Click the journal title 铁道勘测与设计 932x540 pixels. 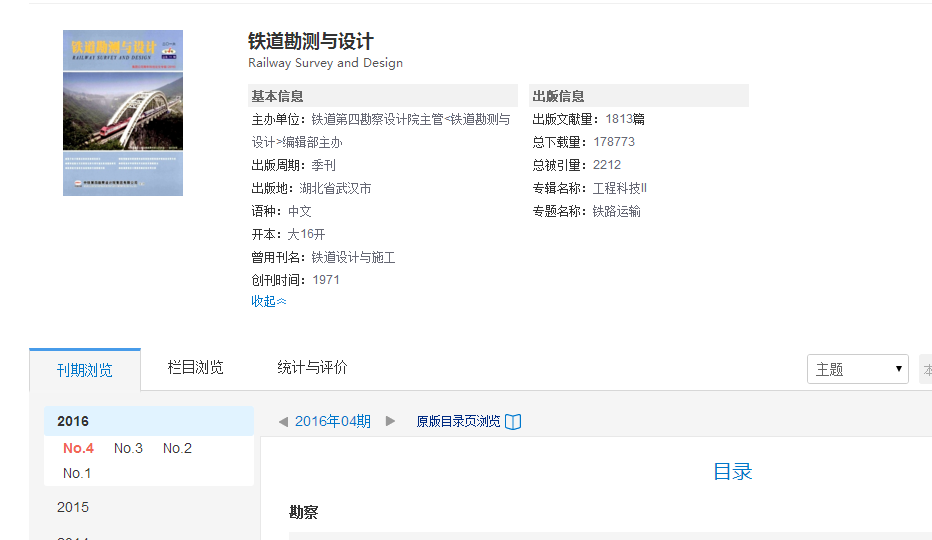pos(311,41)
